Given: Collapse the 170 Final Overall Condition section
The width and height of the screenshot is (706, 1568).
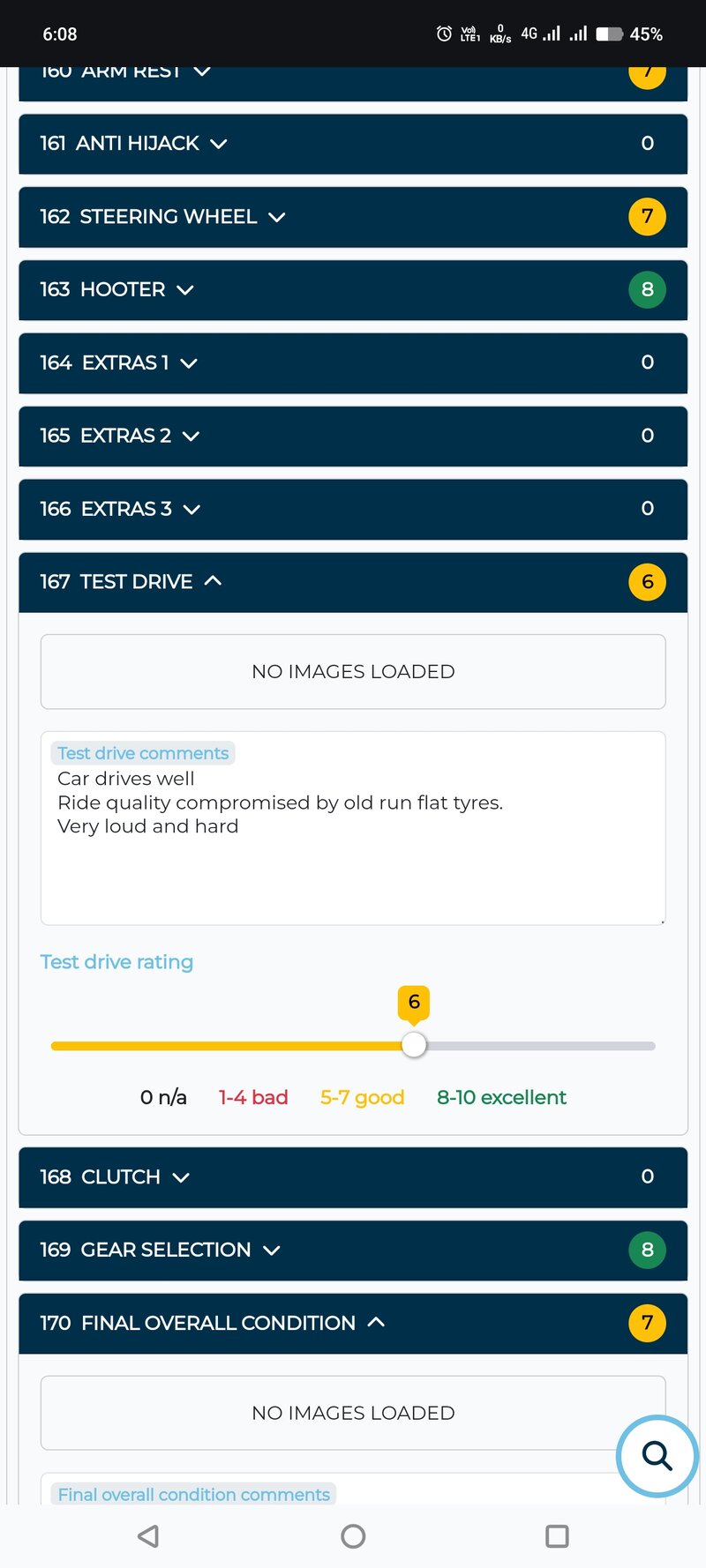Looking at the screenshot, I should click(353, 1323).
